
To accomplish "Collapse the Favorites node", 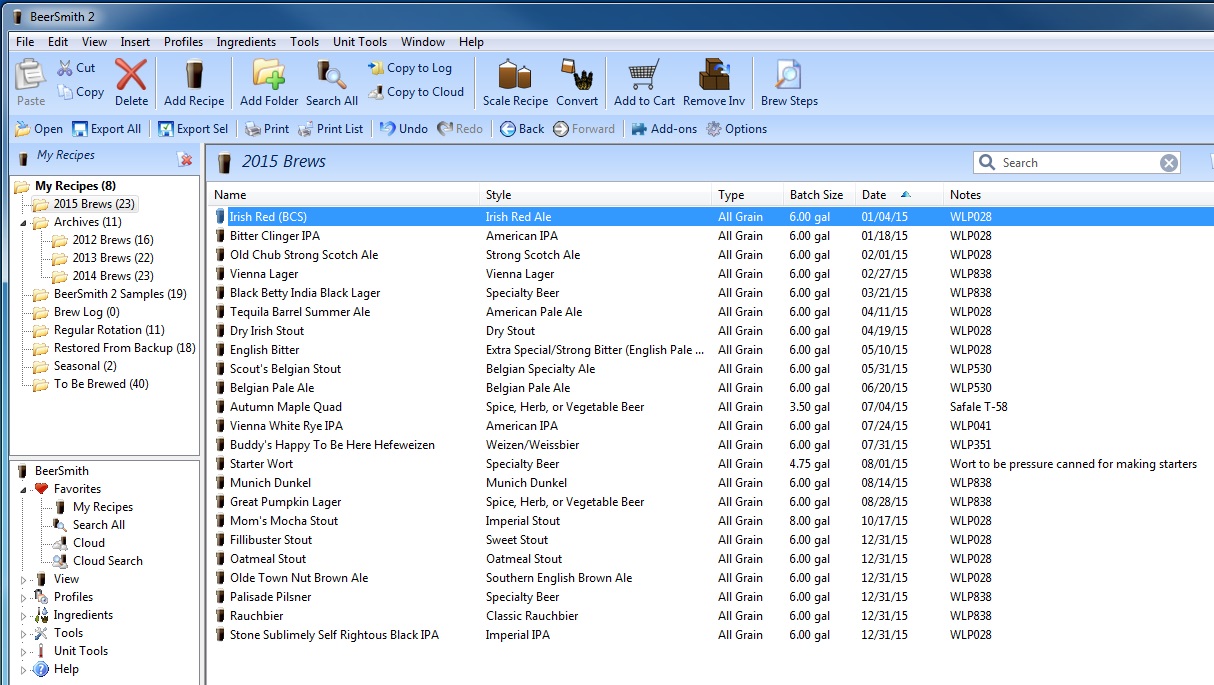I will click(23, 489).
